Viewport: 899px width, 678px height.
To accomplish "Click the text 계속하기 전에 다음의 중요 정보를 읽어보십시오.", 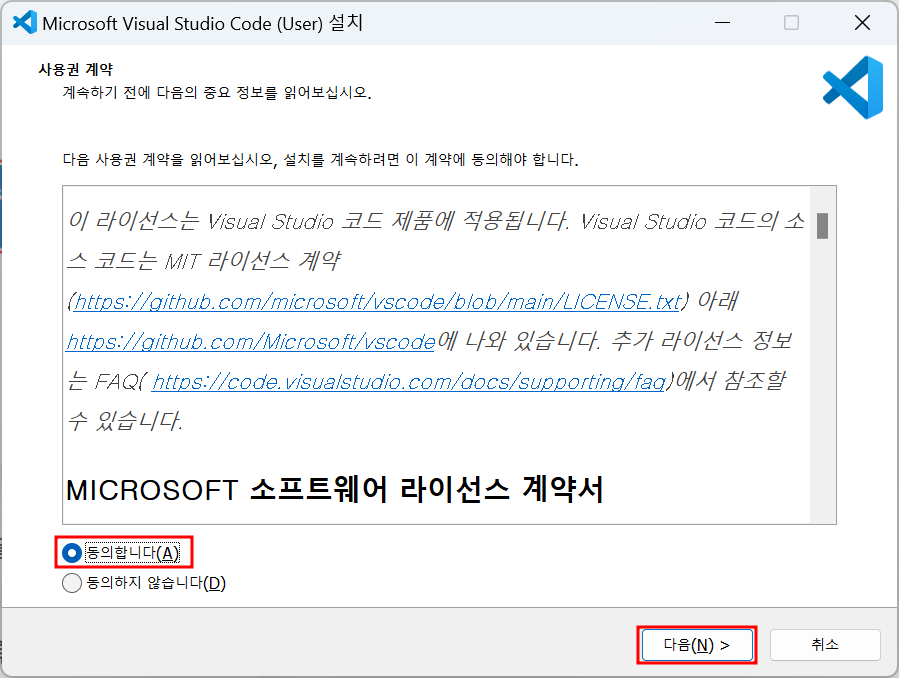I will click(x=217, y=92).
